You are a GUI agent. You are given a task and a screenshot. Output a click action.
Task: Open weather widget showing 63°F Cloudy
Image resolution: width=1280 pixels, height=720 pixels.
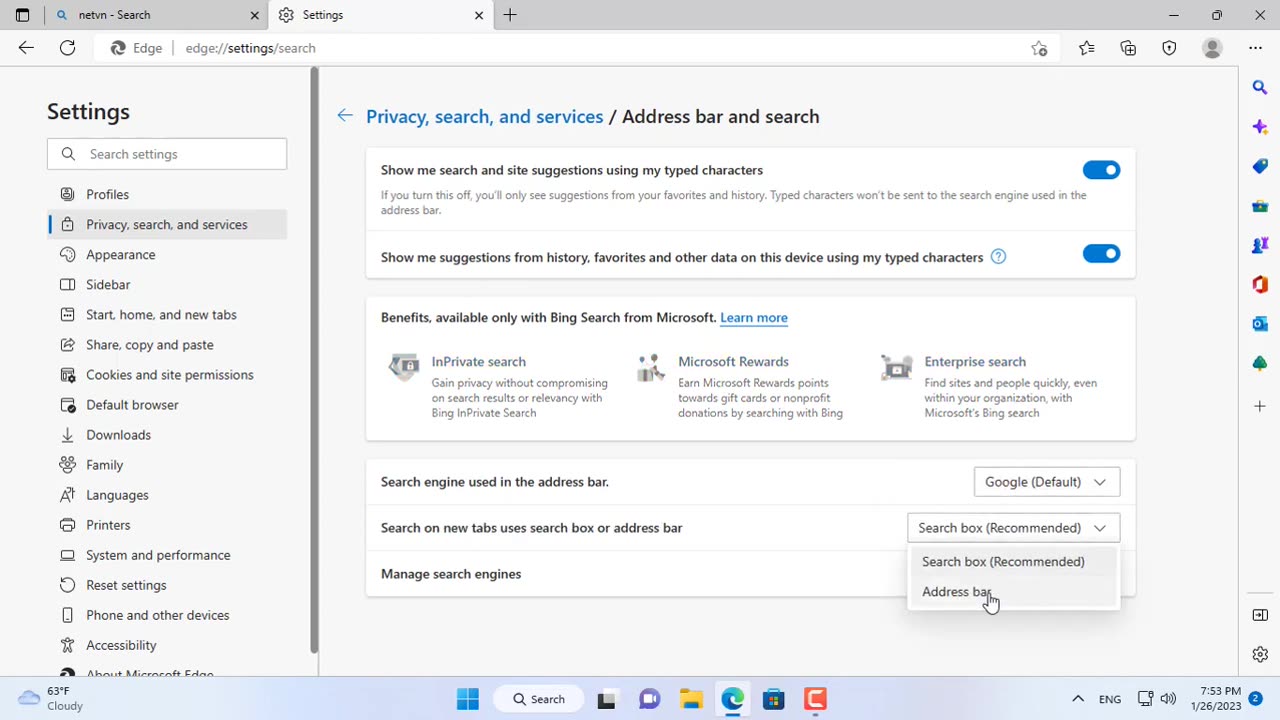[x=52, y=698]
